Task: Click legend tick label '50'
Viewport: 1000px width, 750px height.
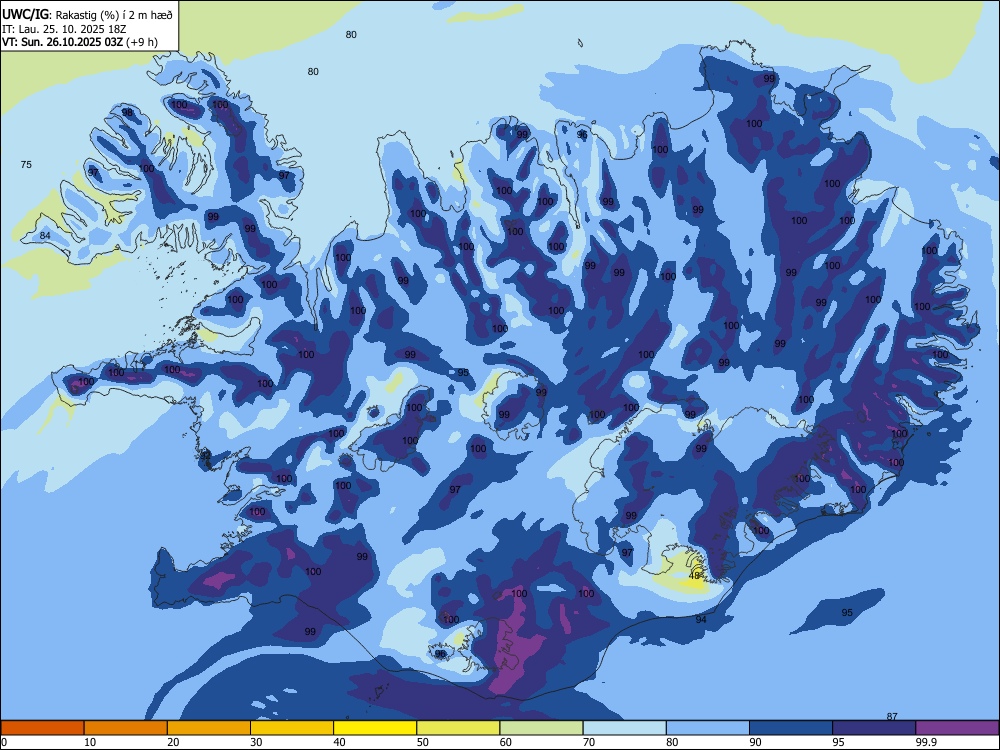Action: [x=422, y=742]
